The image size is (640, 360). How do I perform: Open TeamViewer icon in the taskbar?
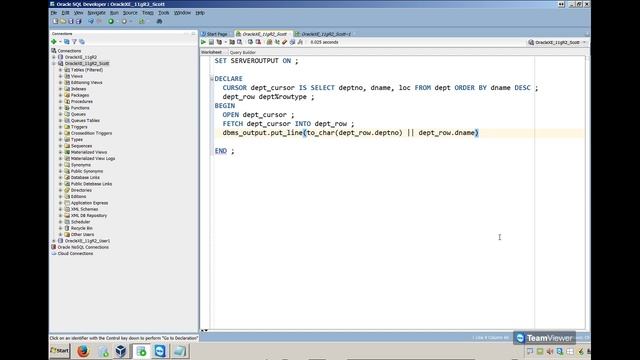[x=160, y=351]
